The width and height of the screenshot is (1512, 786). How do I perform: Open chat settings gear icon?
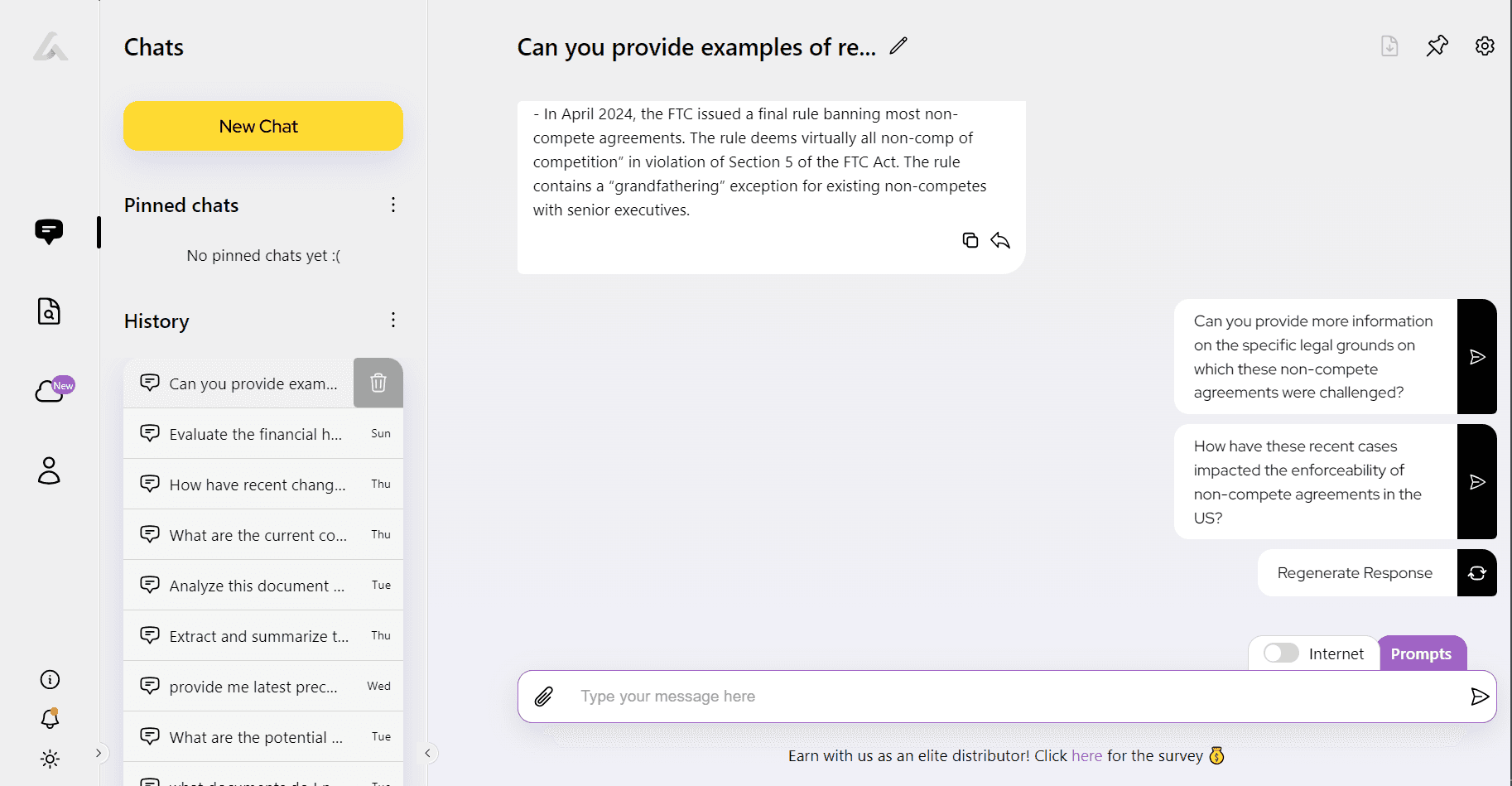[1485, 46]
